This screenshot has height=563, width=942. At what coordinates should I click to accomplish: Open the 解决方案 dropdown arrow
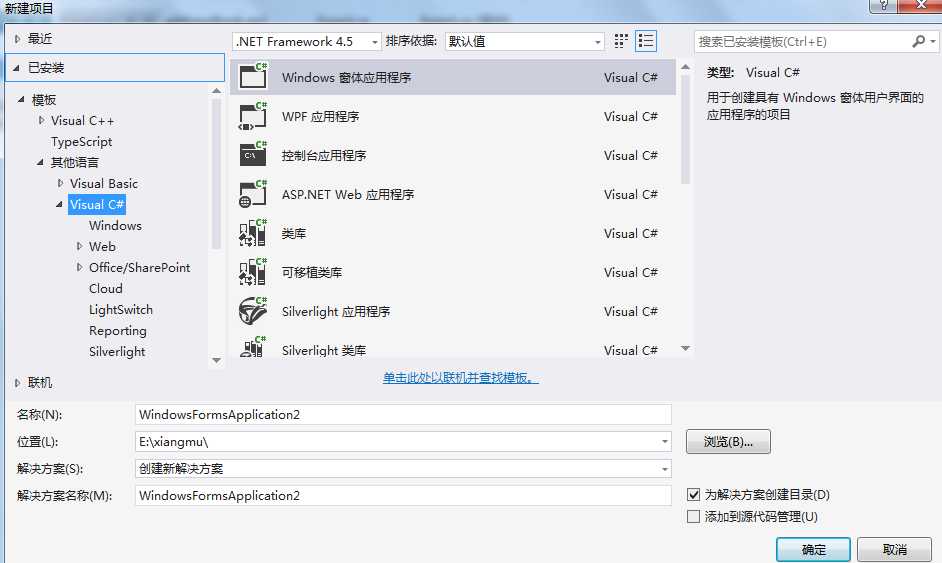pyautogui.click(x=664, y=469)
